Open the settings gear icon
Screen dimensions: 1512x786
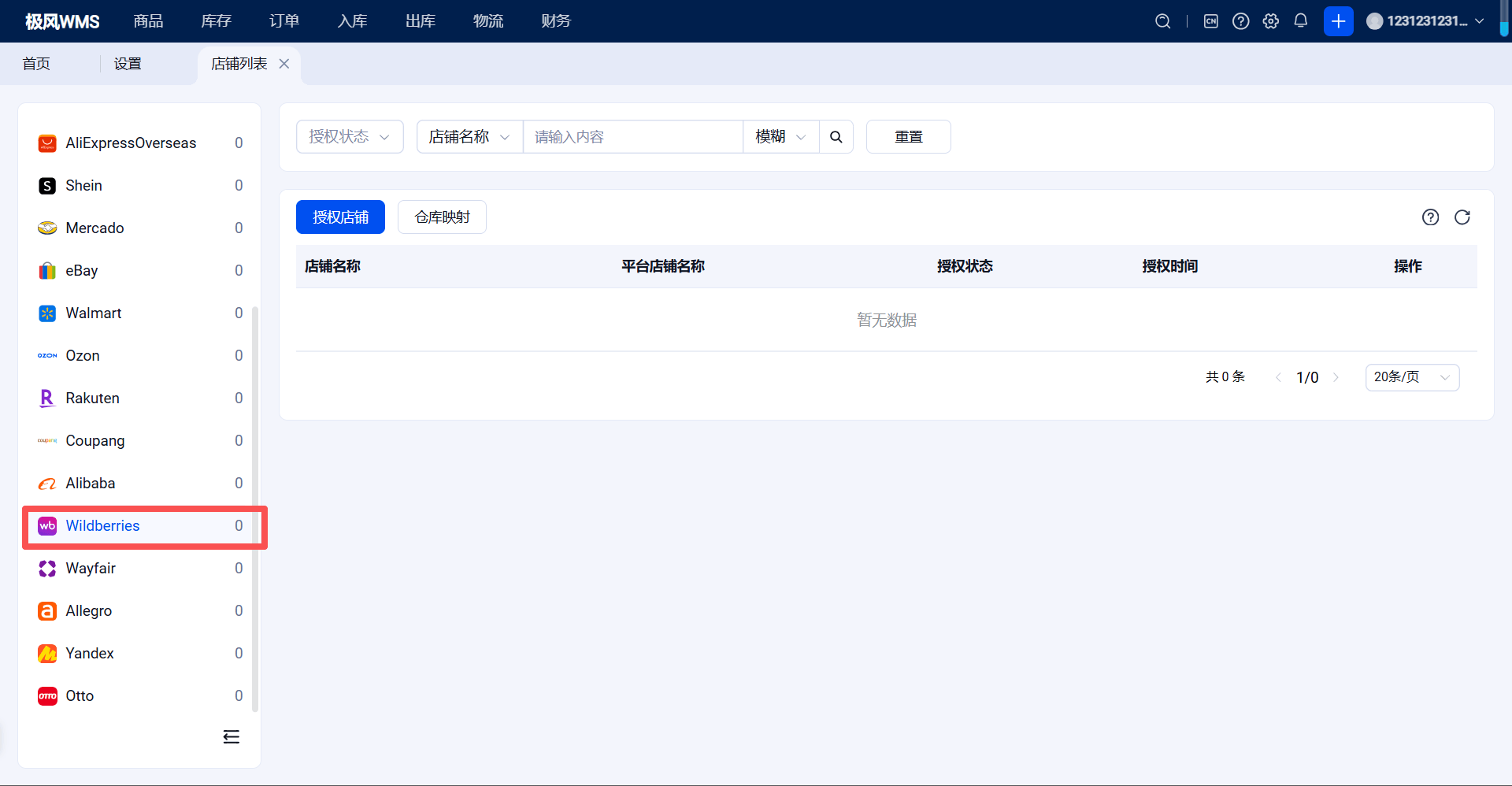(1271, 21)
